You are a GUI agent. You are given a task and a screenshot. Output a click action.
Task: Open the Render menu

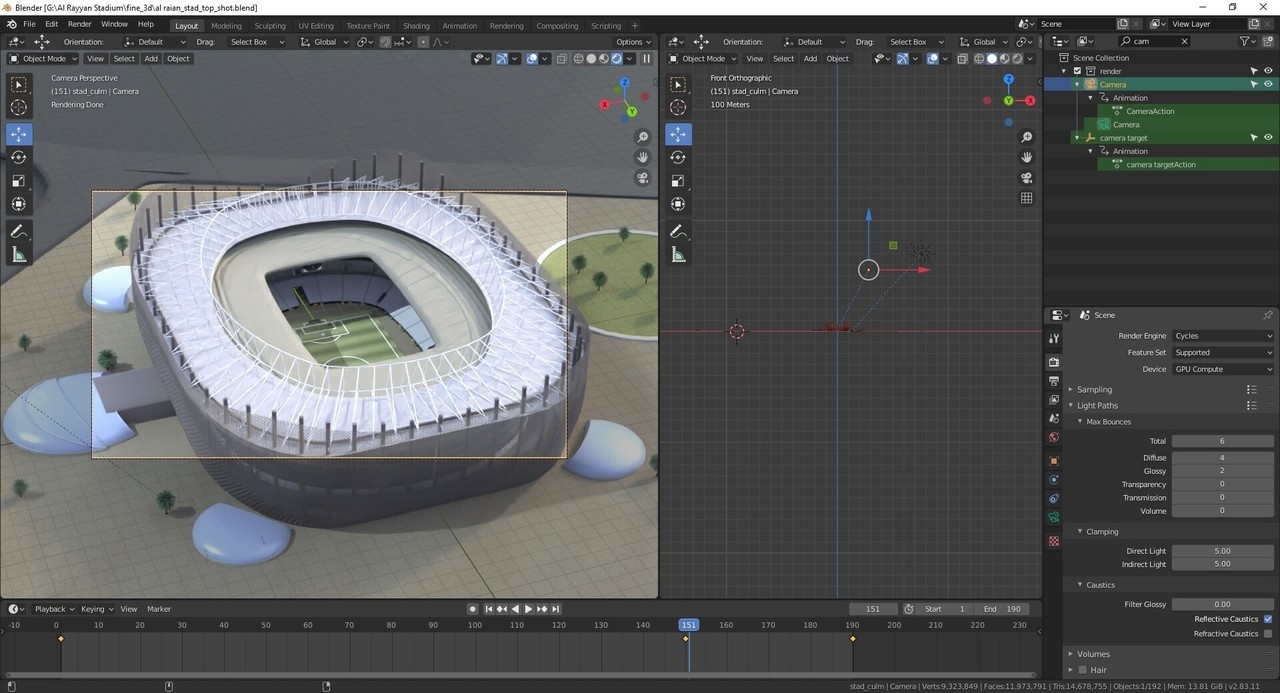[x=80, y=24]
